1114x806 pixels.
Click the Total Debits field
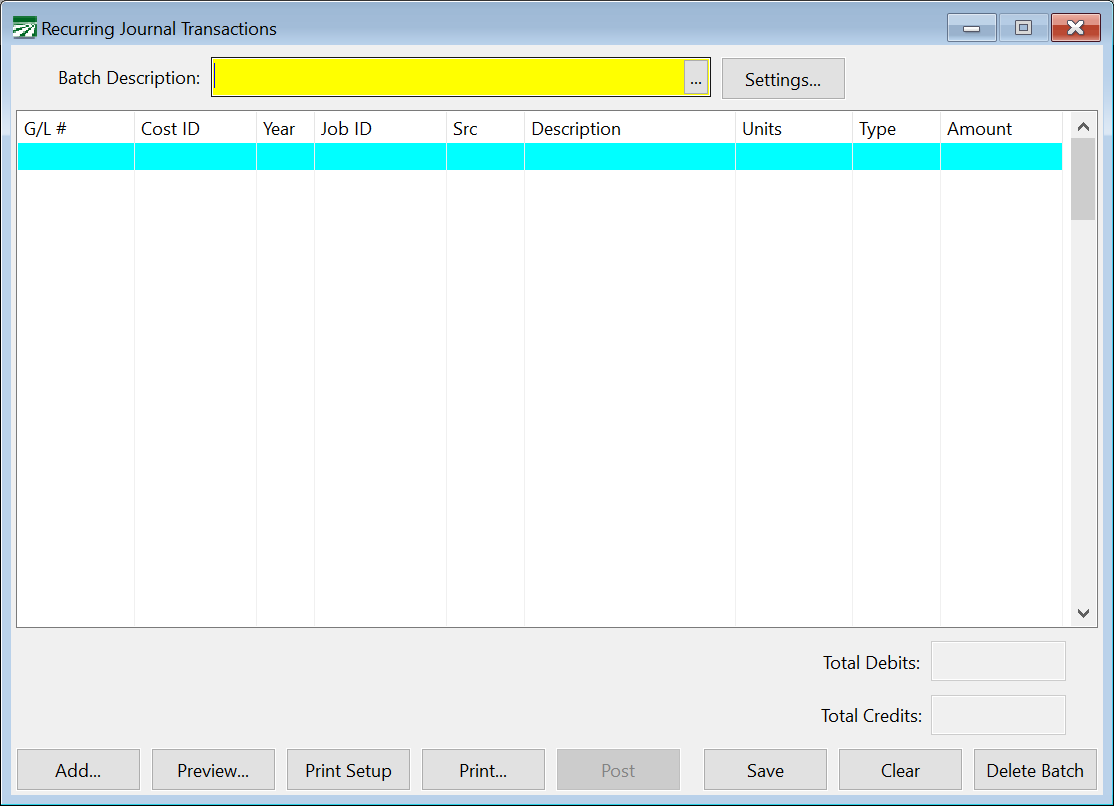pyautogui.click(x=998, y=662)
